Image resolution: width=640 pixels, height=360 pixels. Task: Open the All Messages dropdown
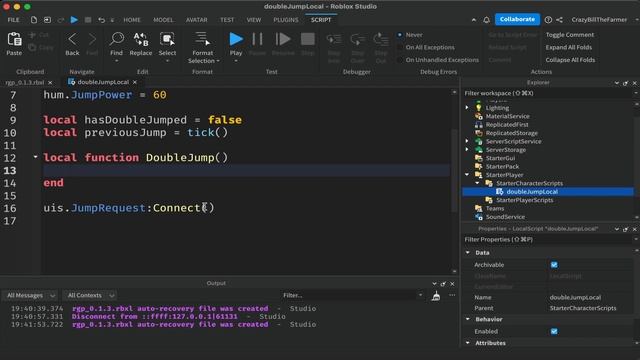point(31,295)
